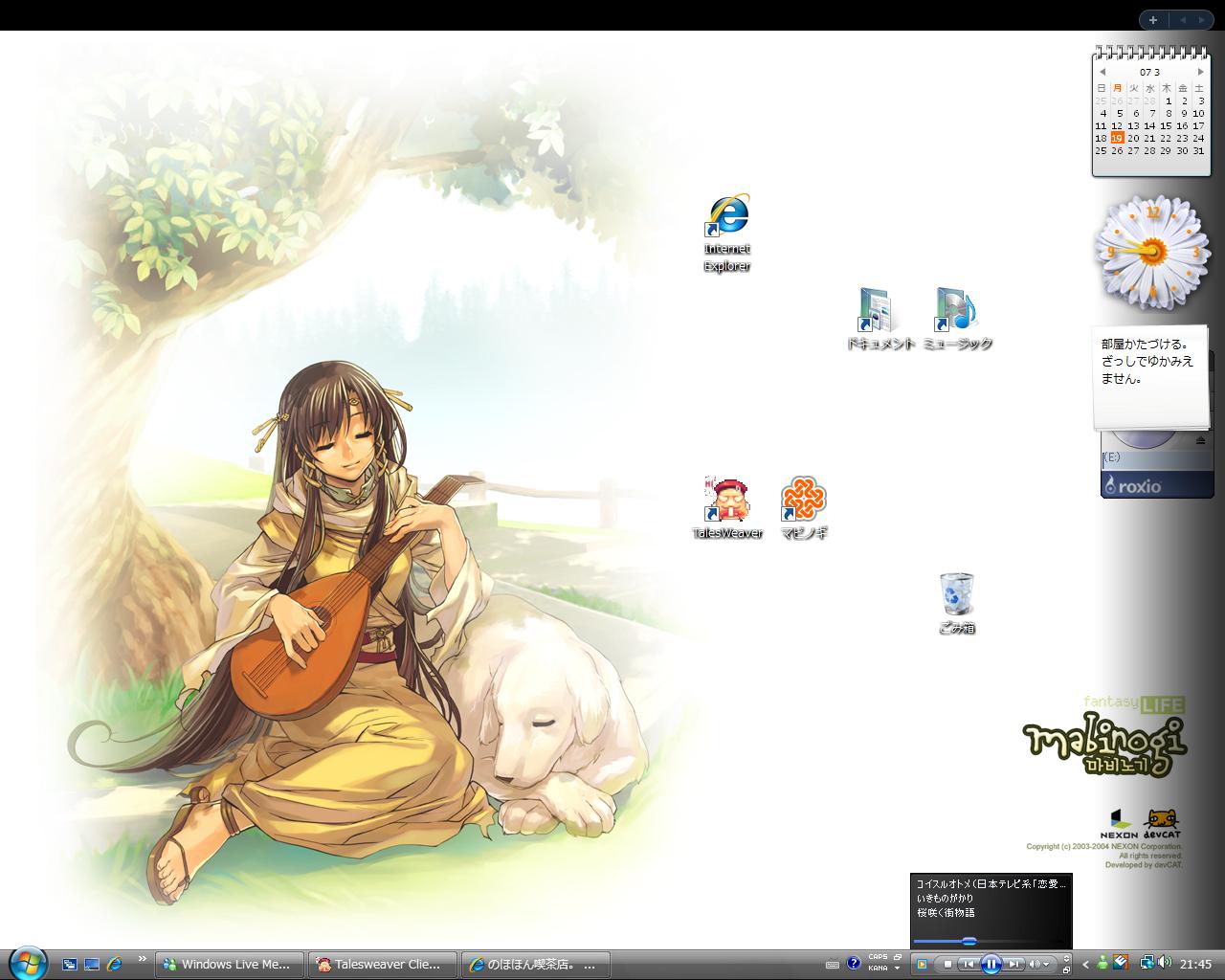The image size is (1225, 980).
Task: Open the ドキュメント desktop shortcut
Action: 880,319
